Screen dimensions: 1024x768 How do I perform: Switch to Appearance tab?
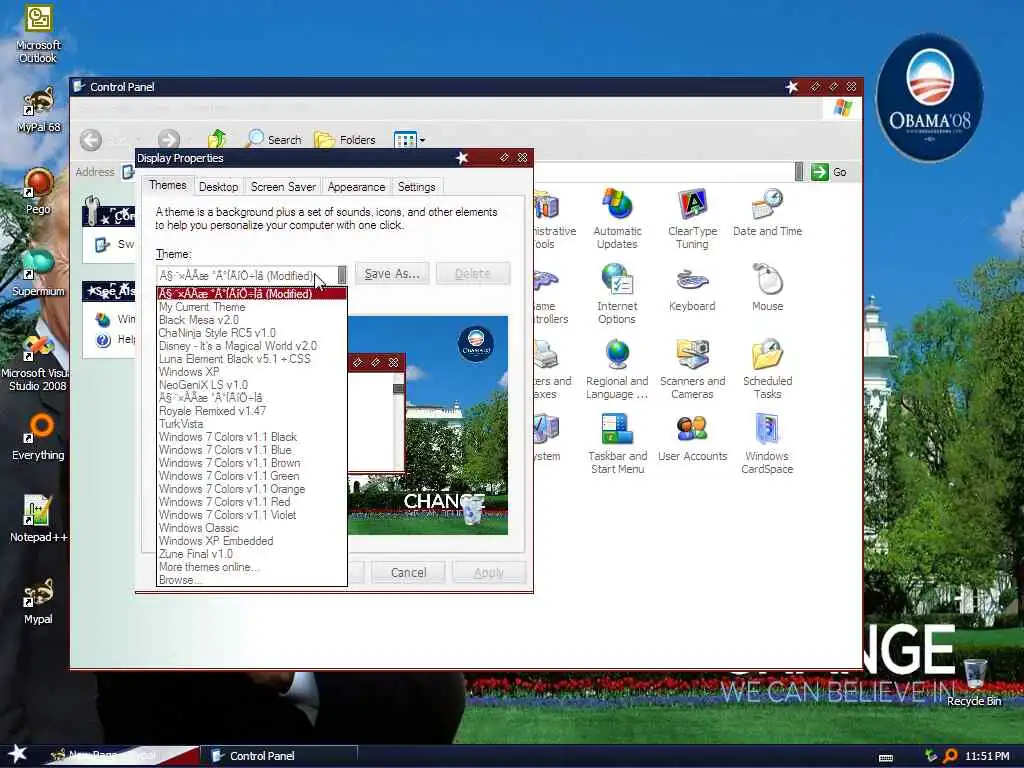pos(357,187)
